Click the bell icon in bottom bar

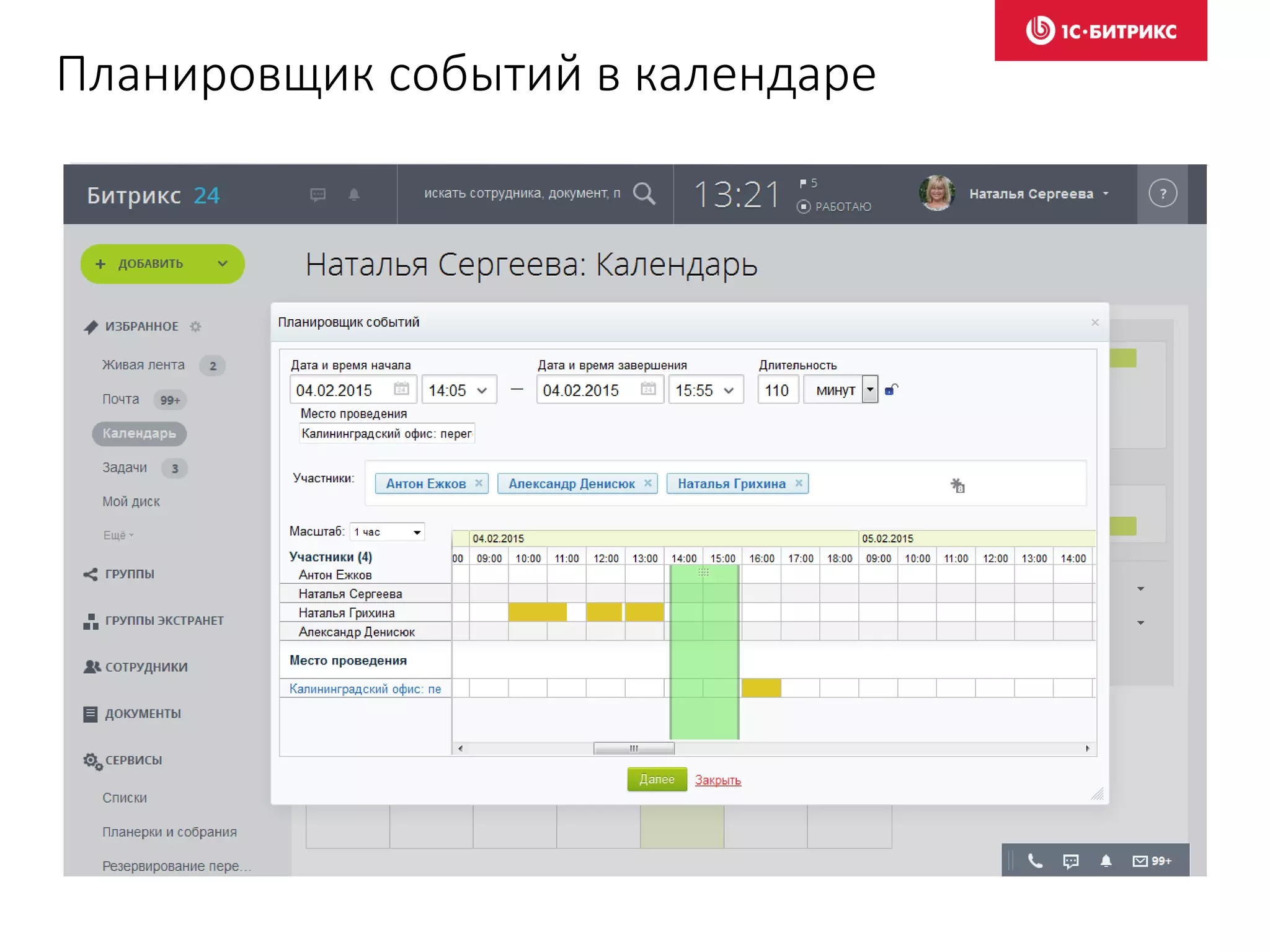pos(1106,860)
